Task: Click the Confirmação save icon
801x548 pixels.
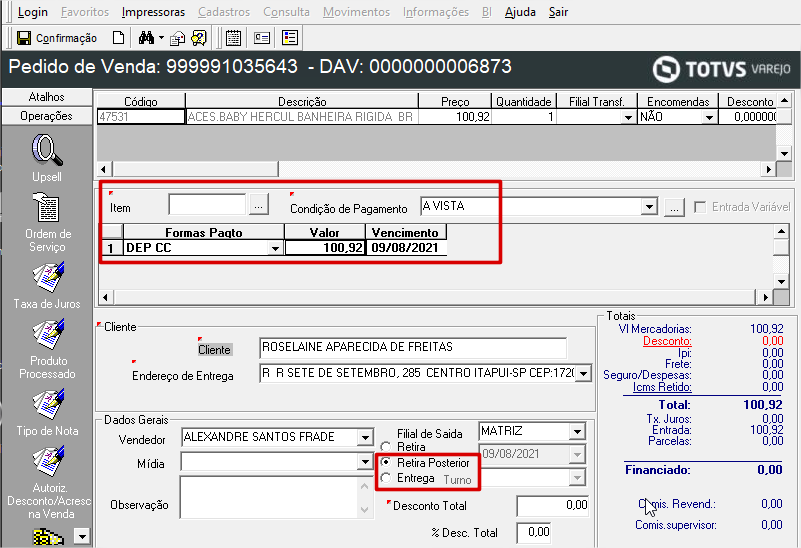Action: click(x=23, y=38)
